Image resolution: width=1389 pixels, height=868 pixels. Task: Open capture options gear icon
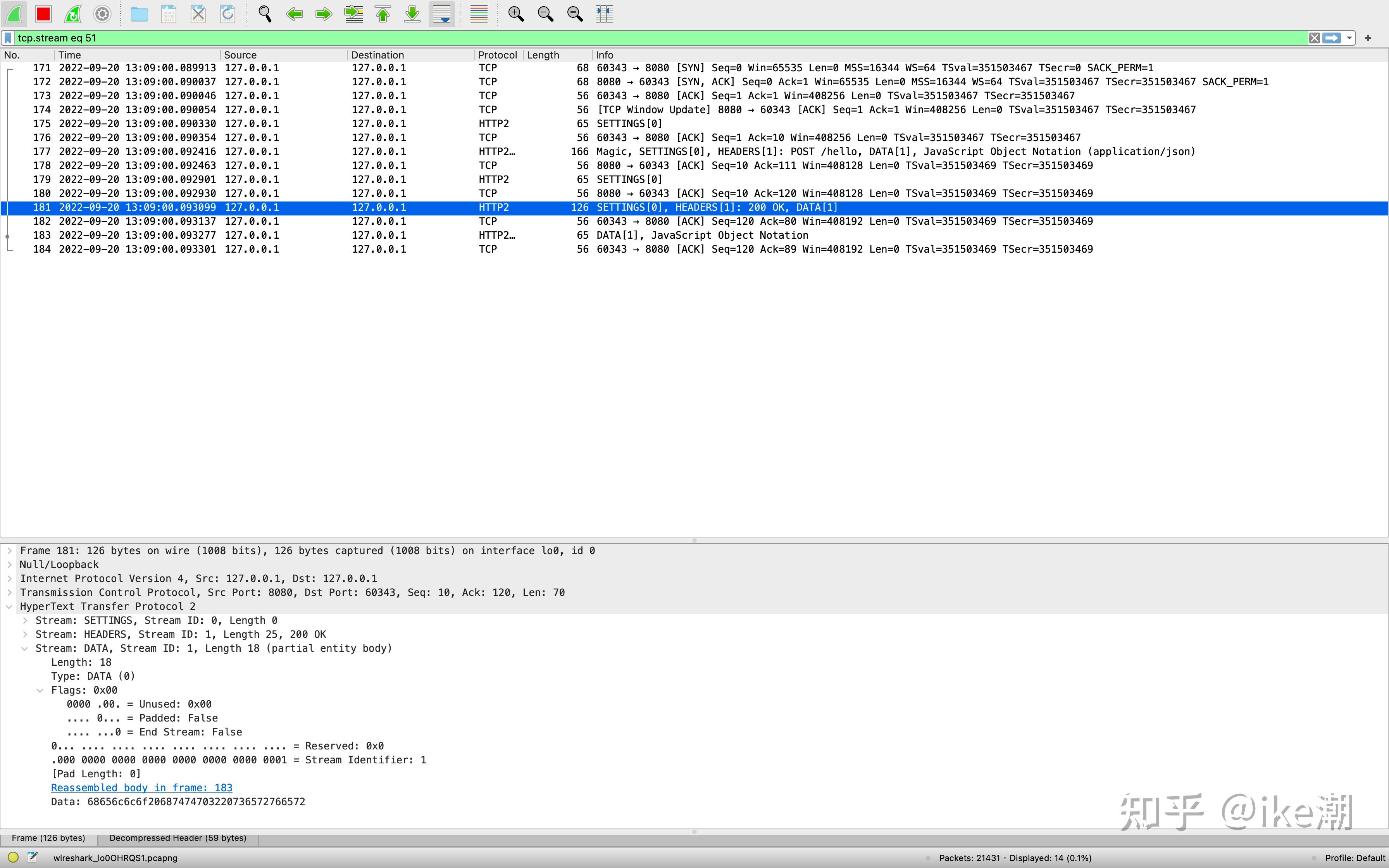102,14
